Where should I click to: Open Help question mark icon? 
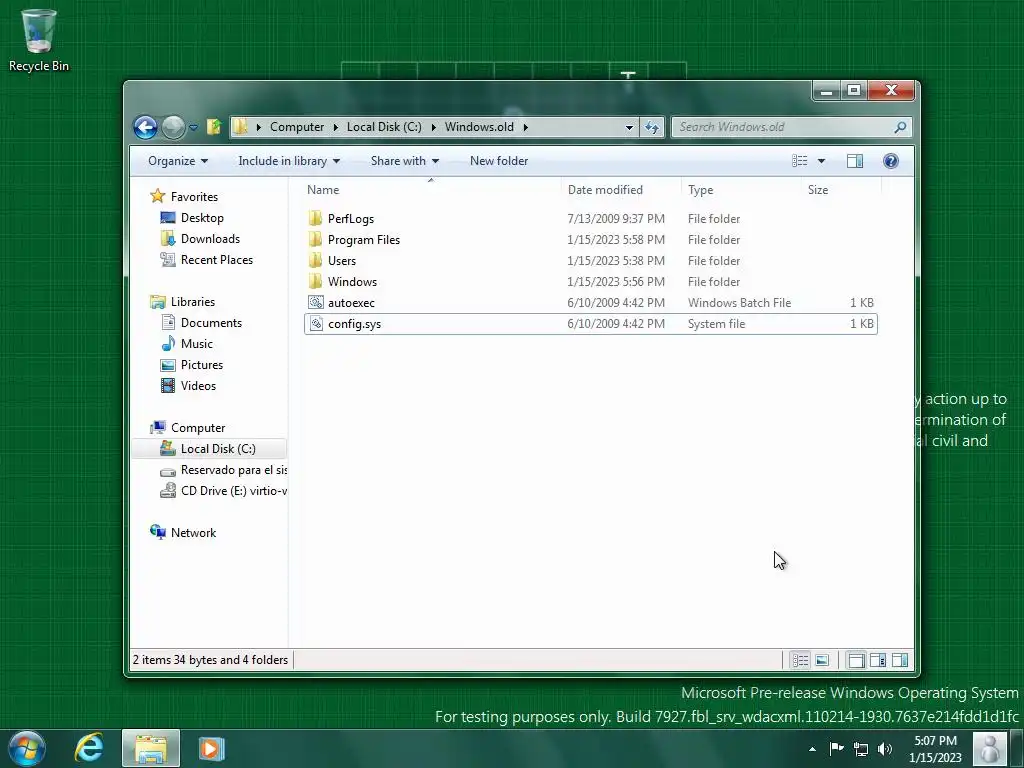point(890,161)
